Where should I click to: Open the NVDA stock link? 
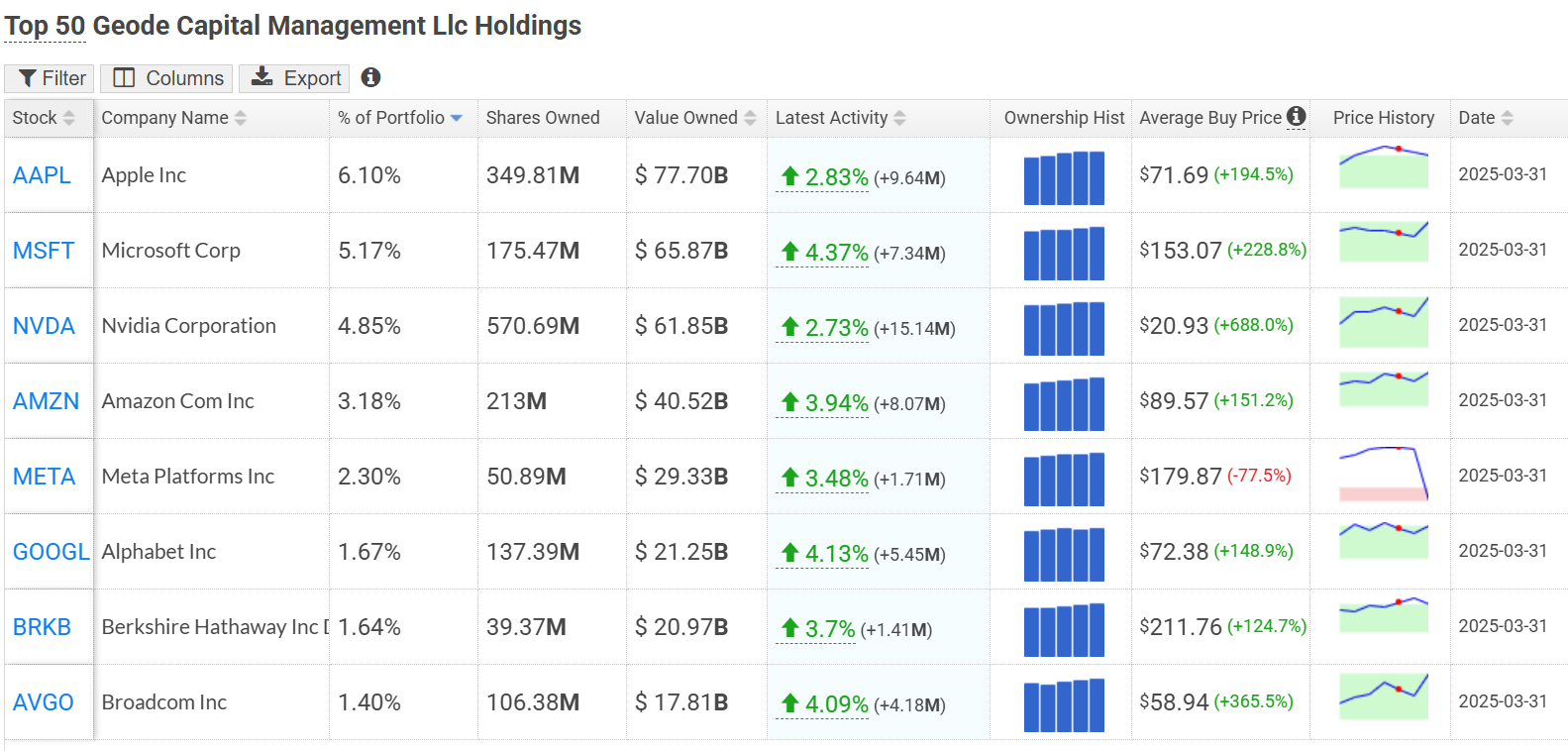tap(44, 326)
